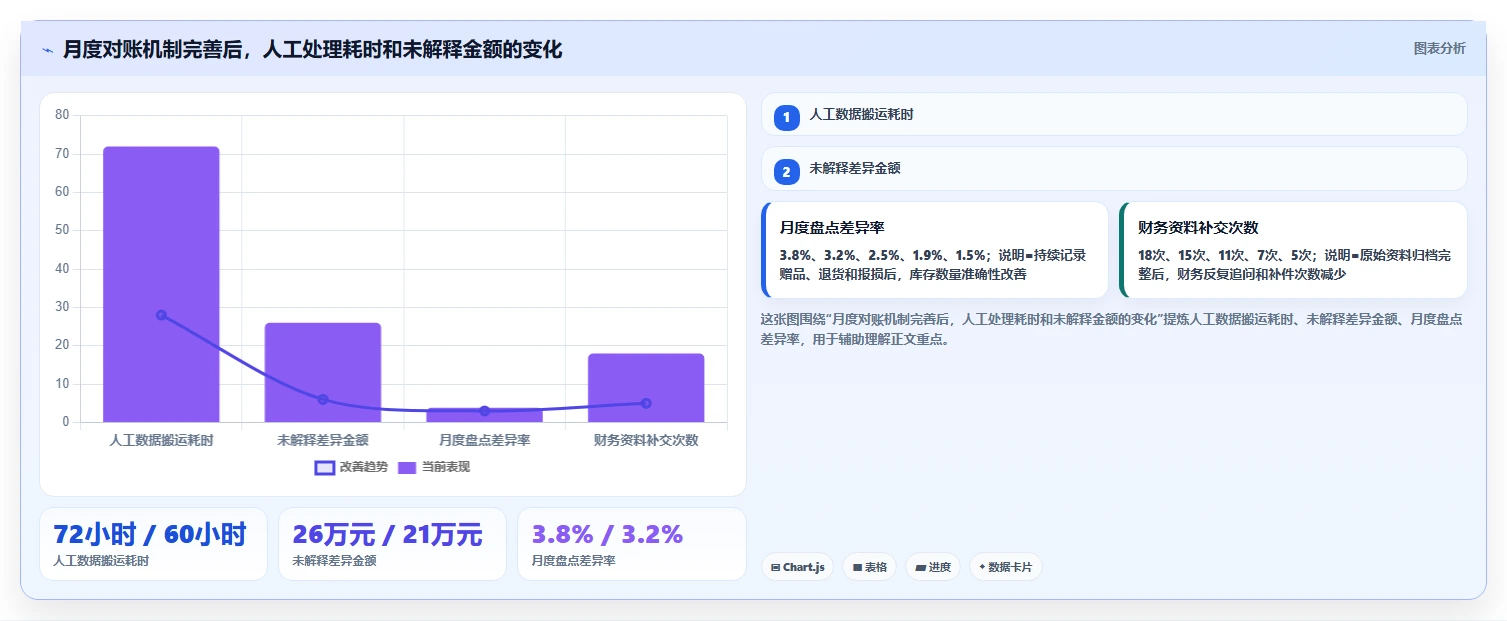Click the 数据卡片 tag label

(1010, 568)
